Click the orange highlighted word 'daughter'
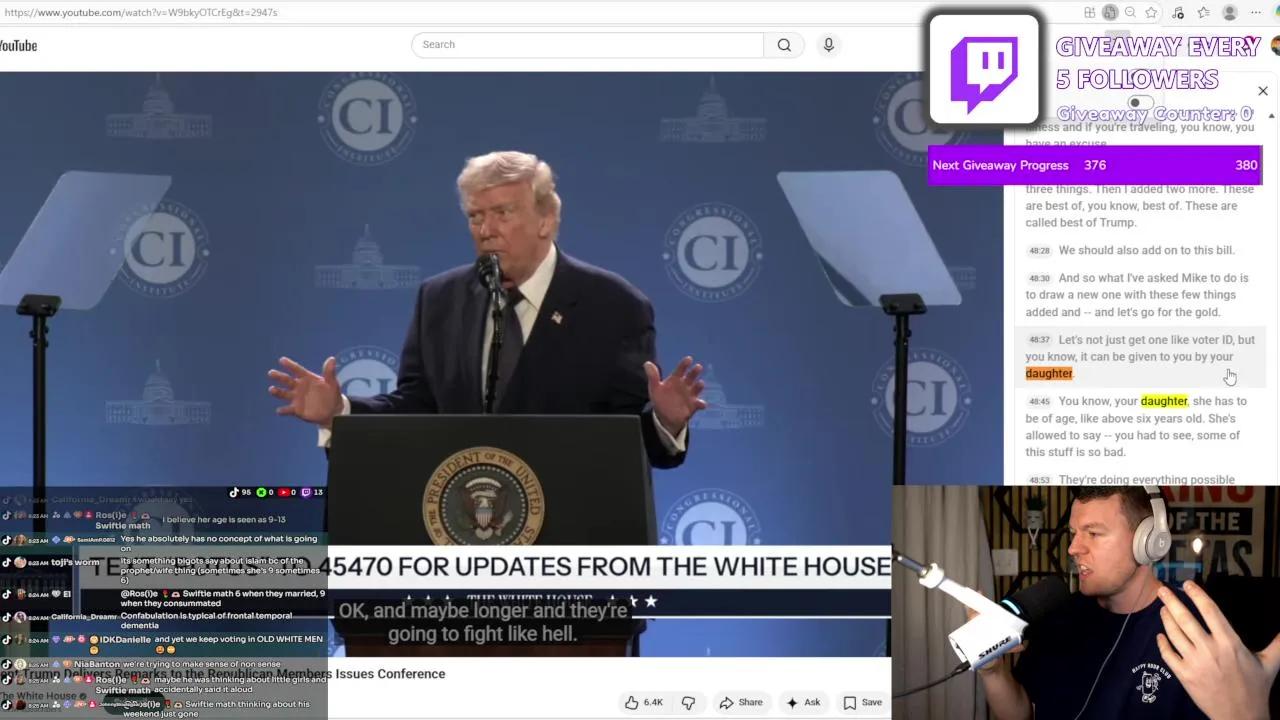 [1049, 373]
